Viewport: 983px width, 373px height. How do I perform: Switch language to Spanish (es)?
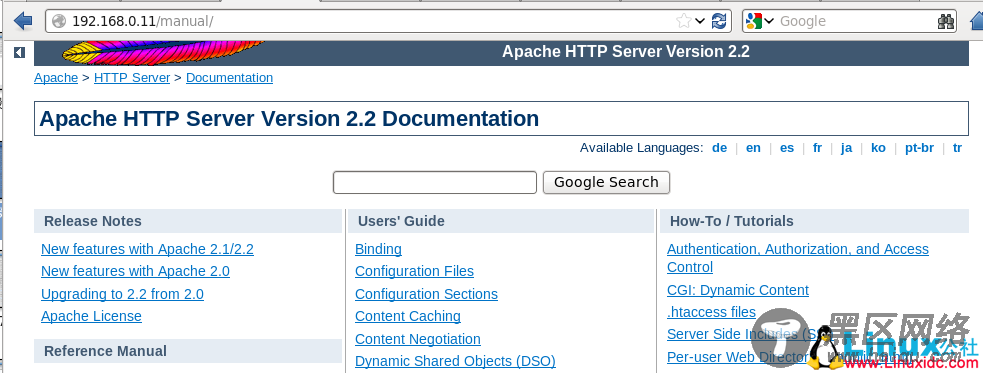pos(787,148)
